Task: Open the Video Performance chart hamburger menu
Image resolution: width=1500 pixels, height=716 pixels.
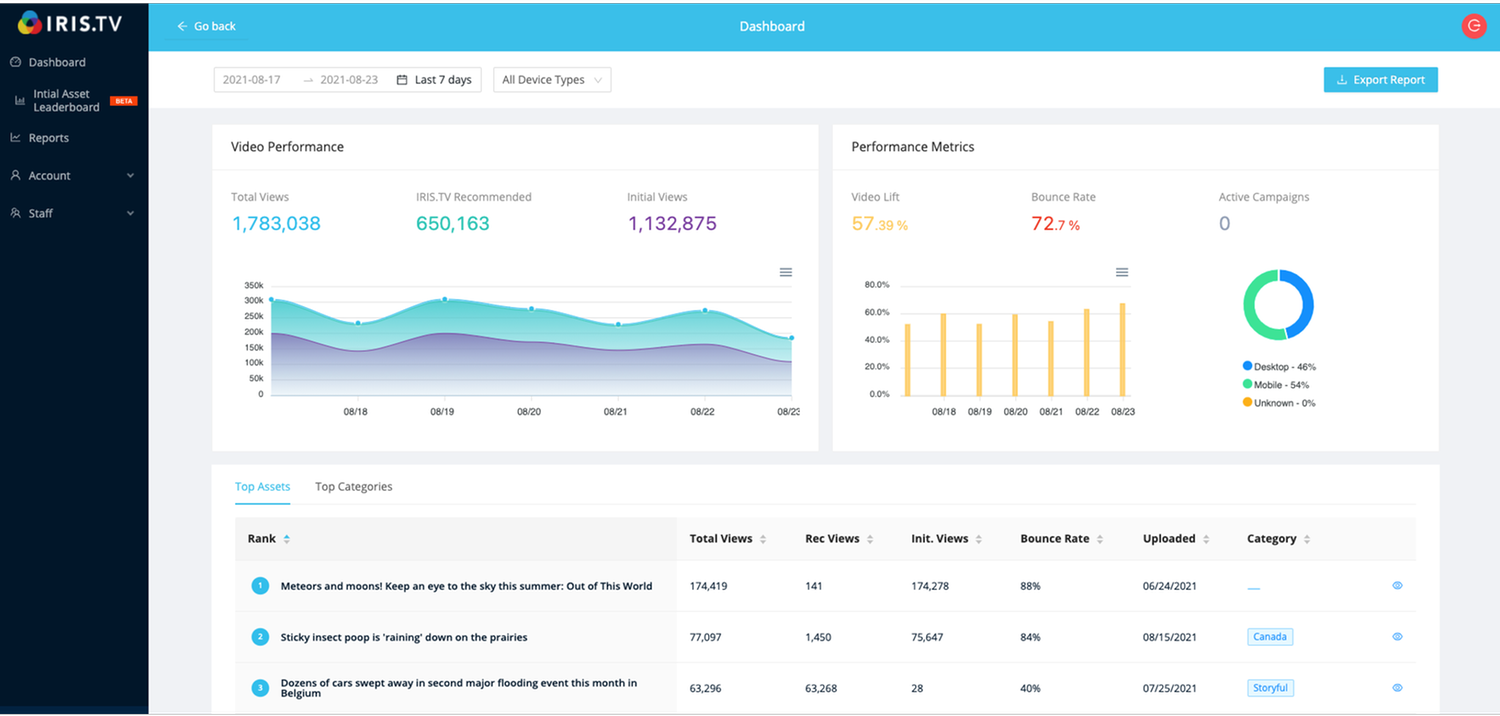Action: [786, 272]
